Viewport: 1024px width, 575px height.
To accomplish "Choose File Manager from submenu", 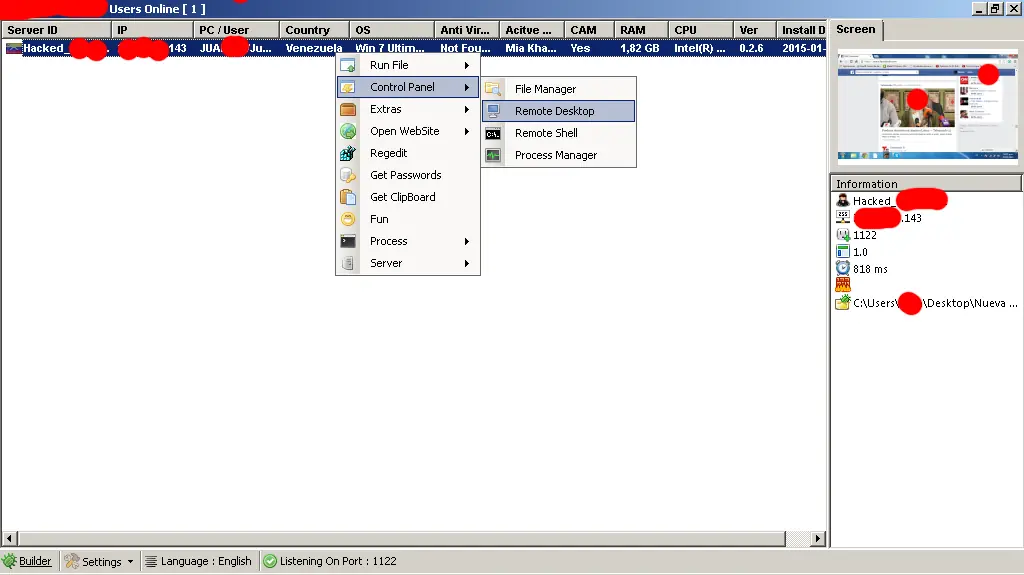I will pyautogui.click(x=558, y=89).
